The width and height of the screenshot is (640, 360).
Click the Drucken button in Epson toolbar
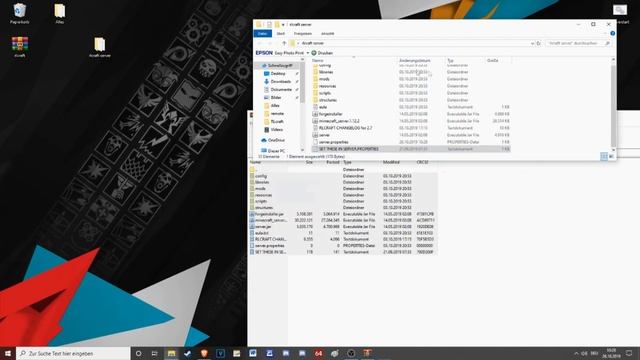(322, 53)
